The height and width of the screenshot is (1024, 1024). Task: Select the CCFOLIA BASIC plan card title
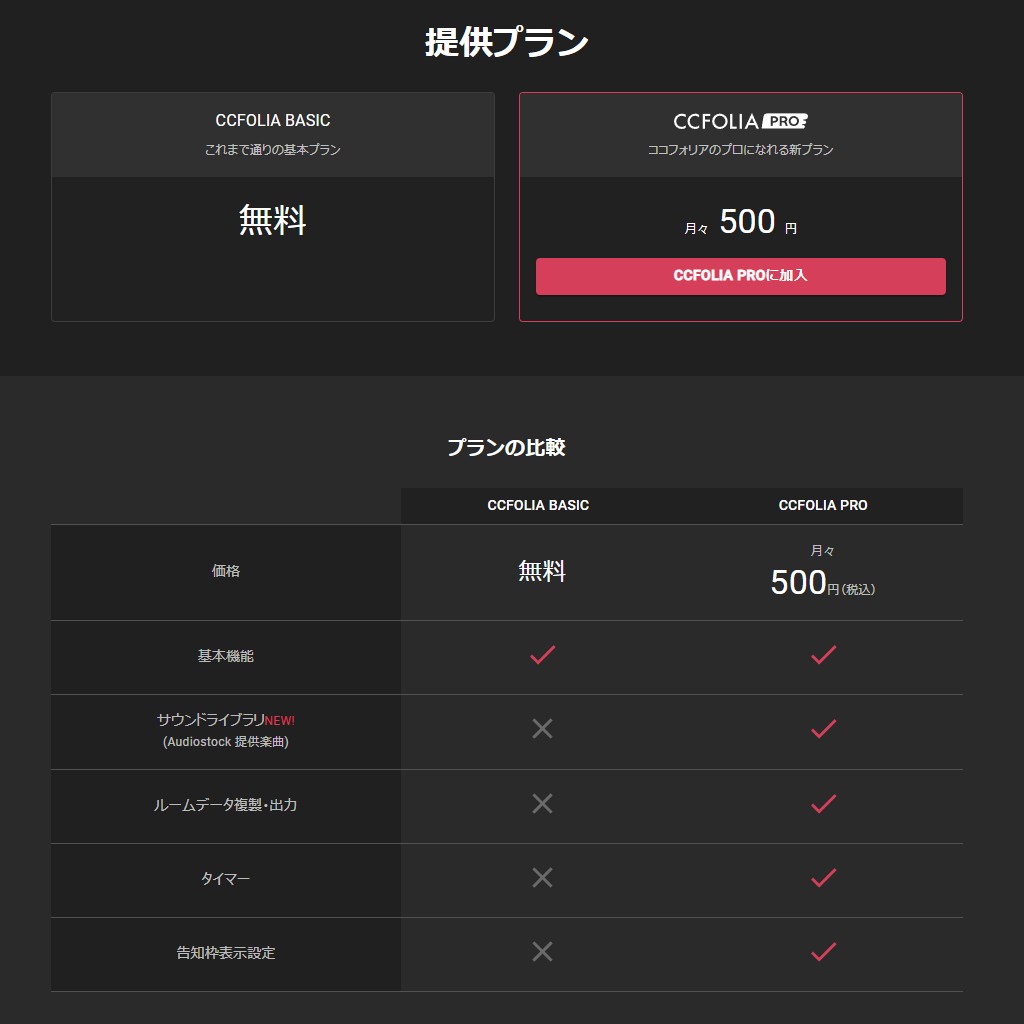[x=272, y=120]
